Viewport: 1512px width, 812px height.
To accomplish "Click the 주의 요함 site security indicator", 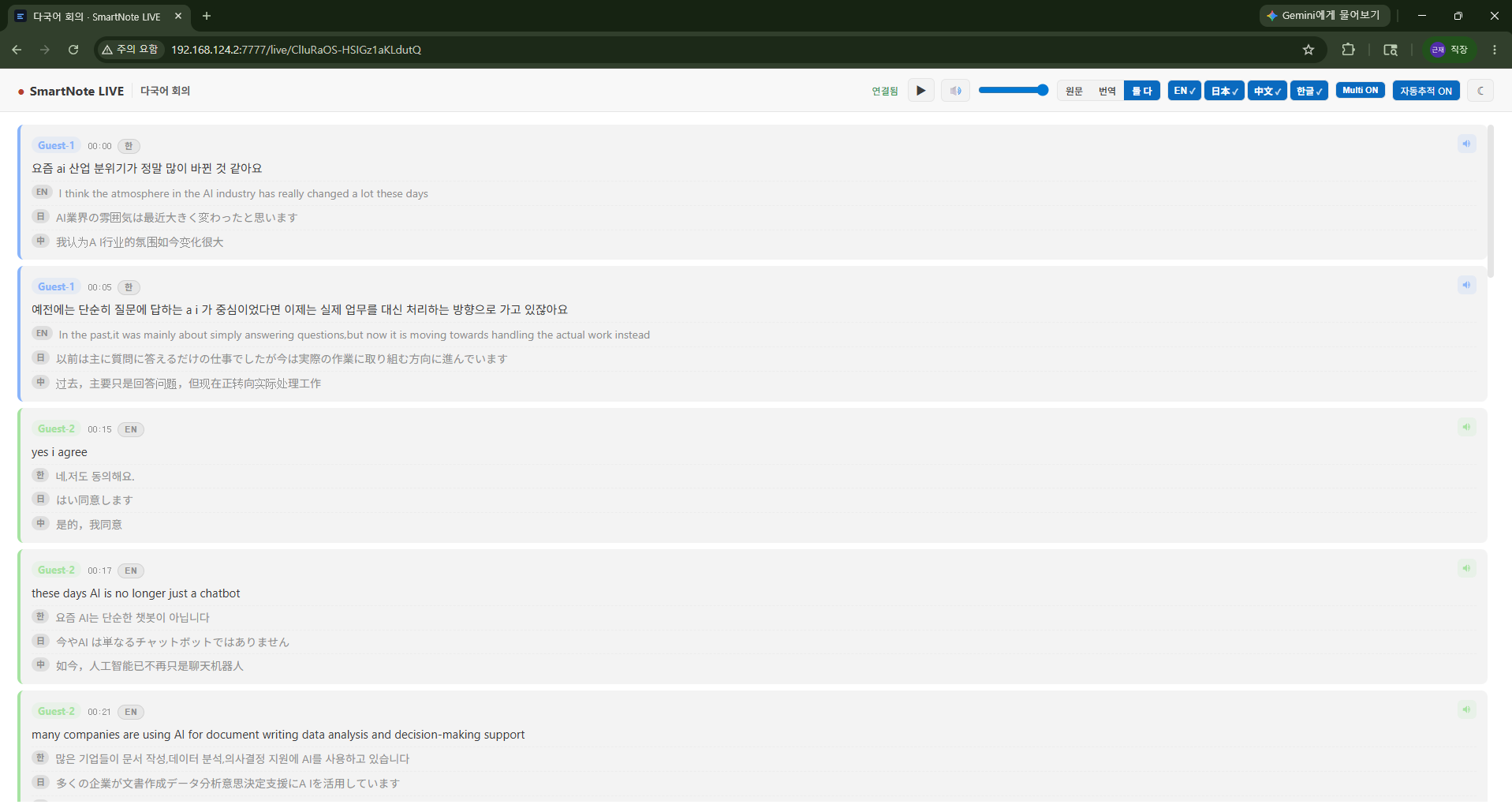I will (x=130, y=50).
